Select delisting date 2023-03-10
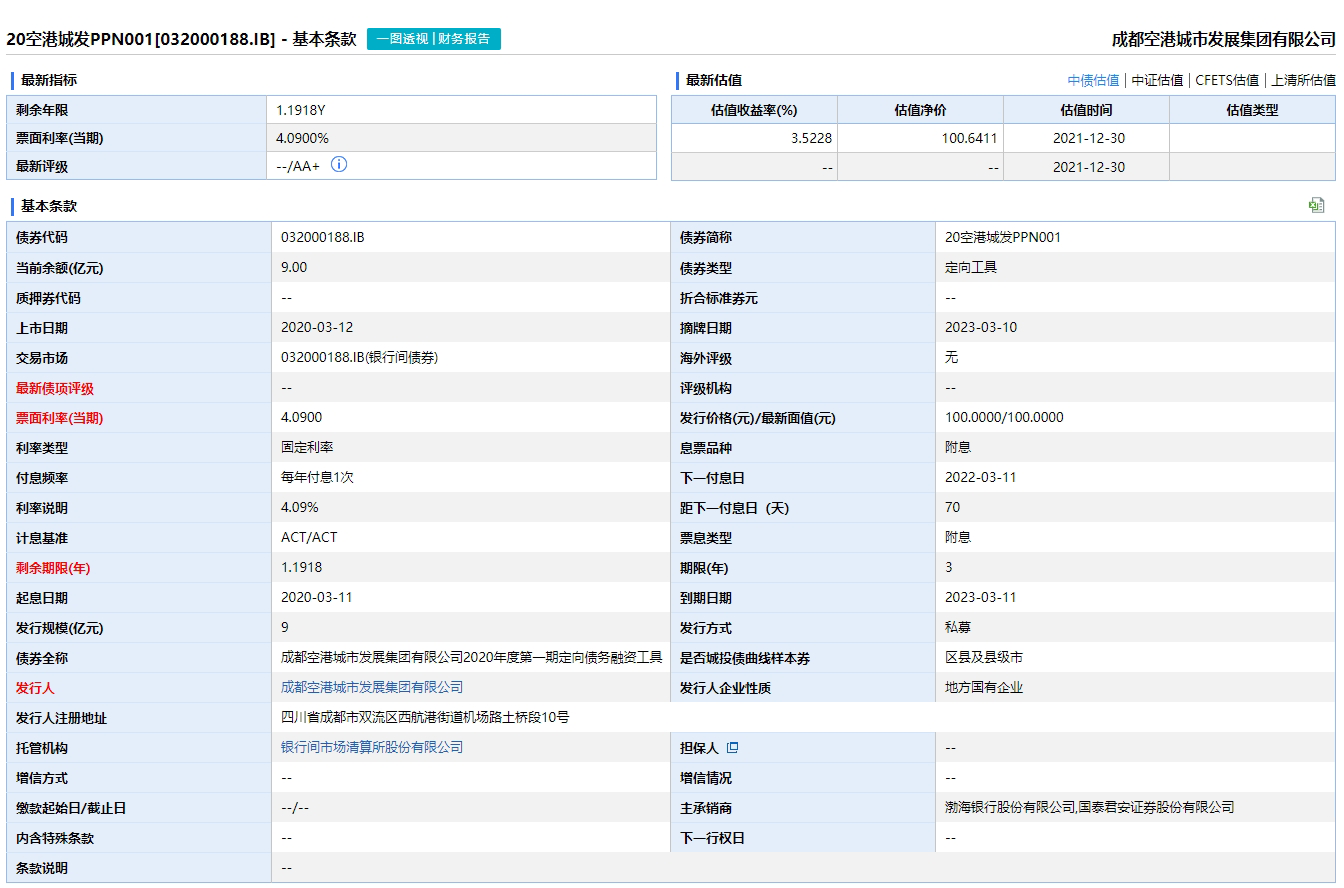The height and width of the screenshot is (888, 1344). [x=981, y=327]
